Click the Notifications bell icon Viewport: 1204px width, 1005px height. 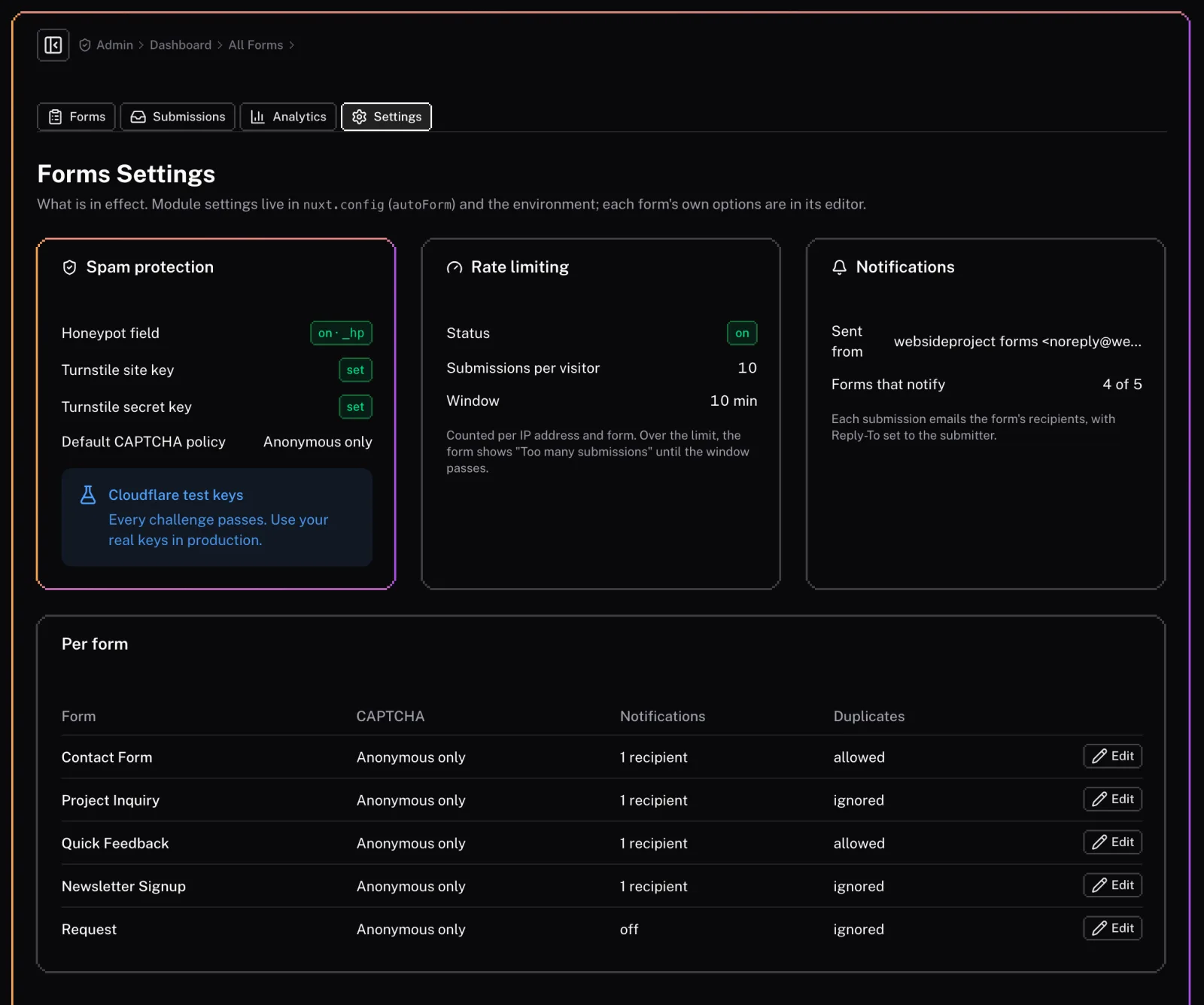840,267
